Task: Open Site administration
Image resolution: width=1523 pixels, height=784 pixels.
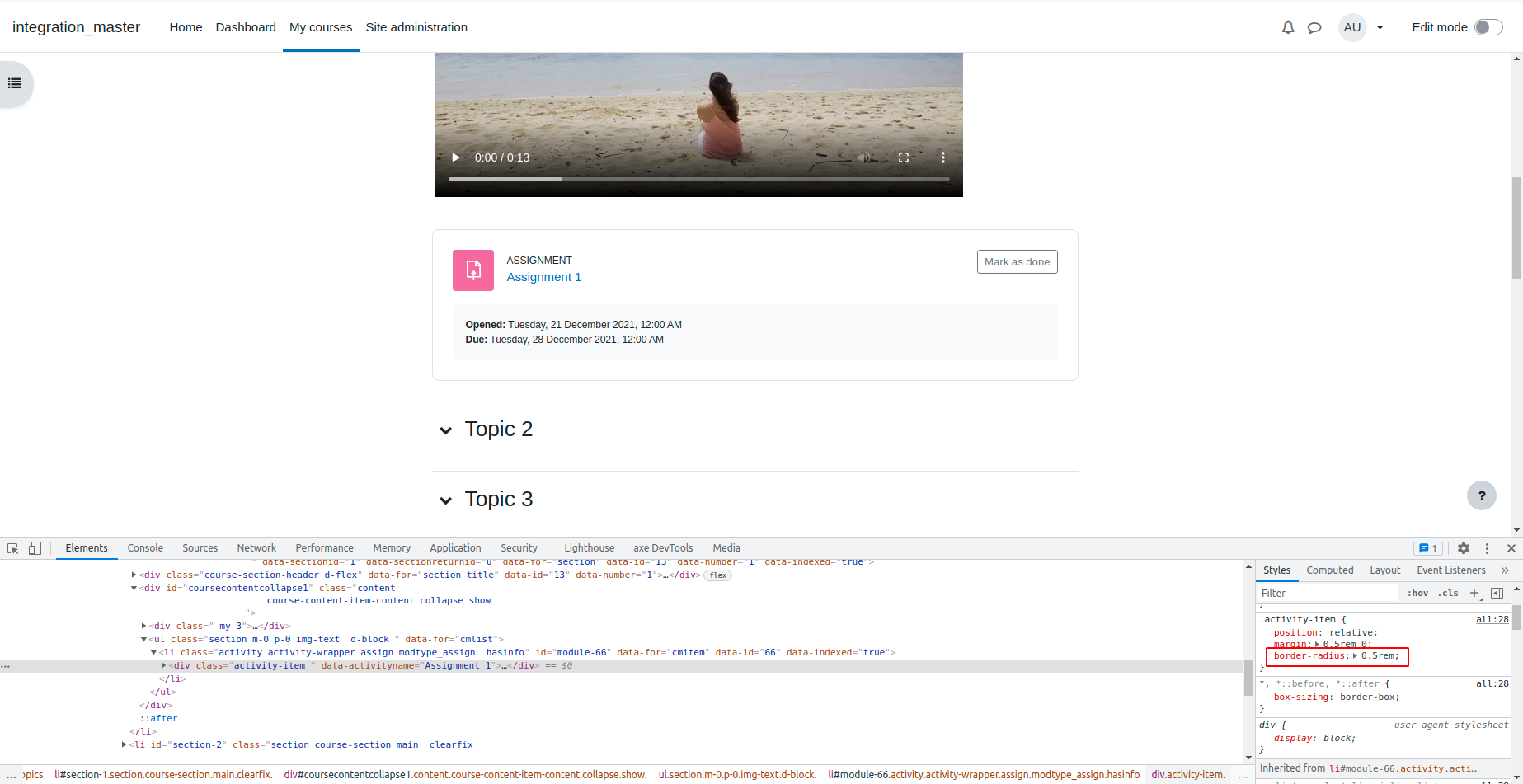Action: (x=416, y=27)
